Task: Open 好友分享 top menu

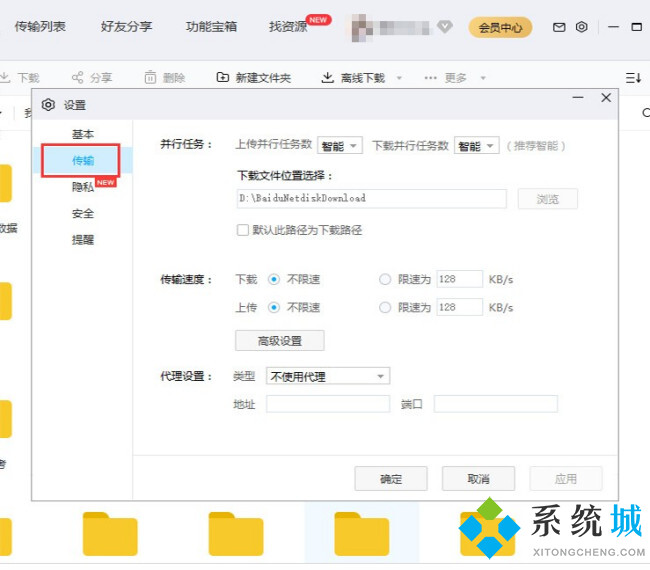Action: click(x=126, y=27)
